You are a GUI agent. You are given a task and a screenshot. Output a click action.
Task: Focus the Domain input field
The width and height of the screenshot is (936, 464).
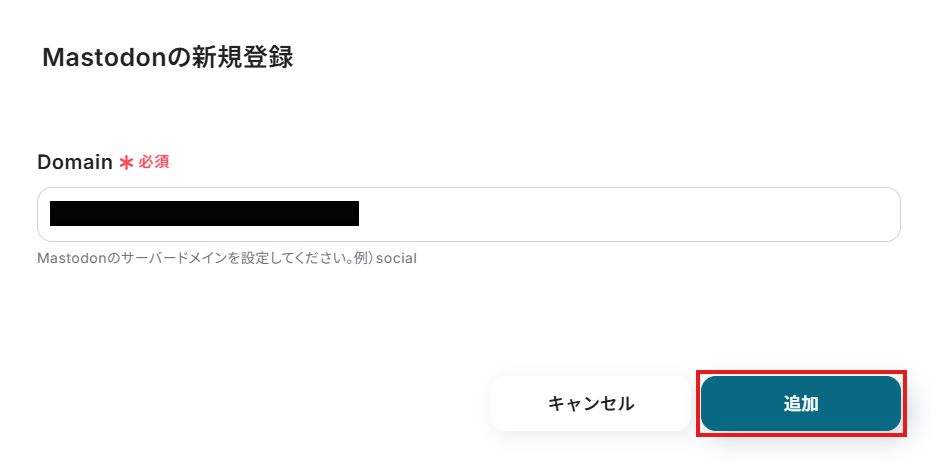click(469, 214)
